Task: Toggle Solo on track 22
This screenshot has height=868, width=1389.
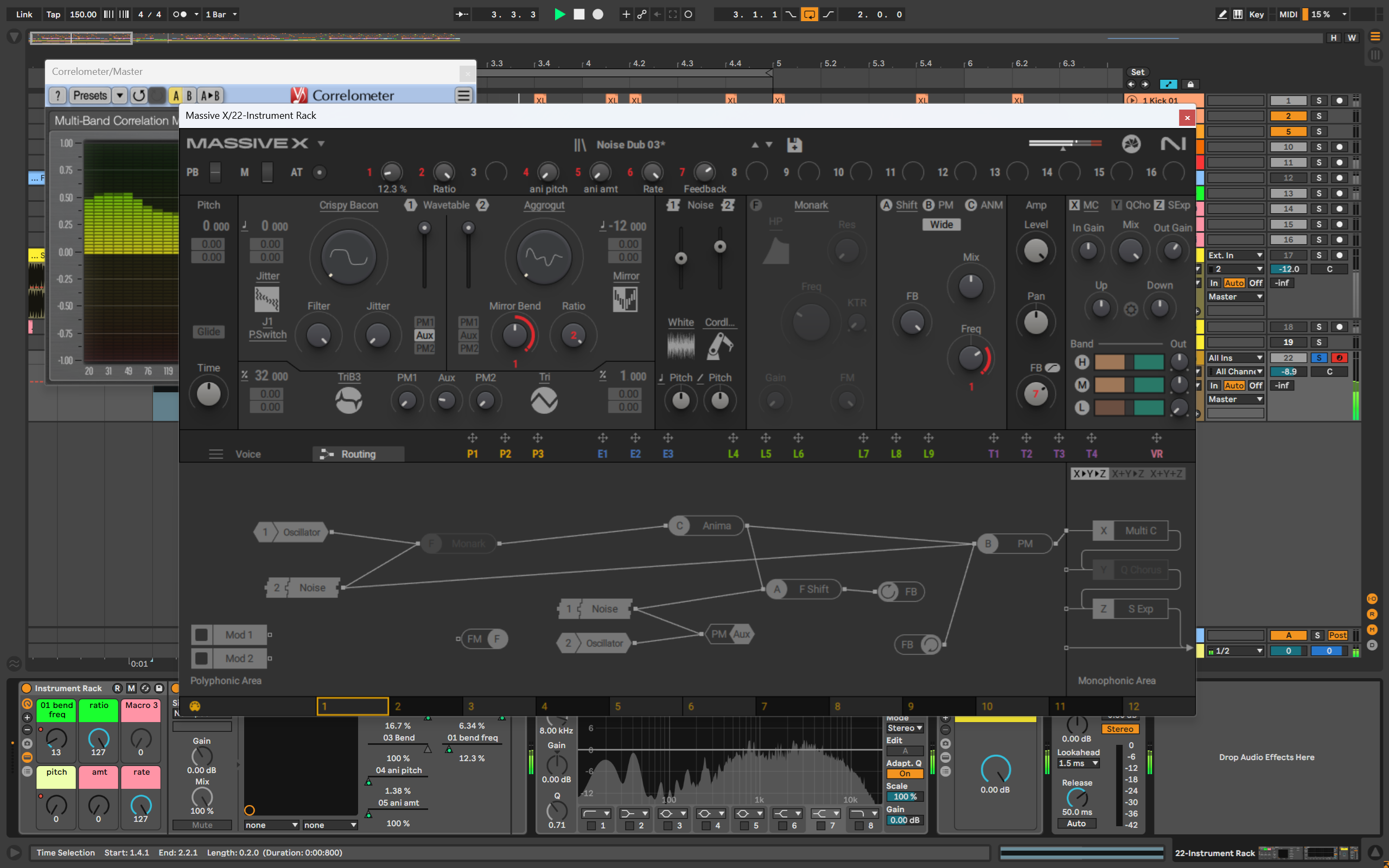Action: (x=1319, y=358)
